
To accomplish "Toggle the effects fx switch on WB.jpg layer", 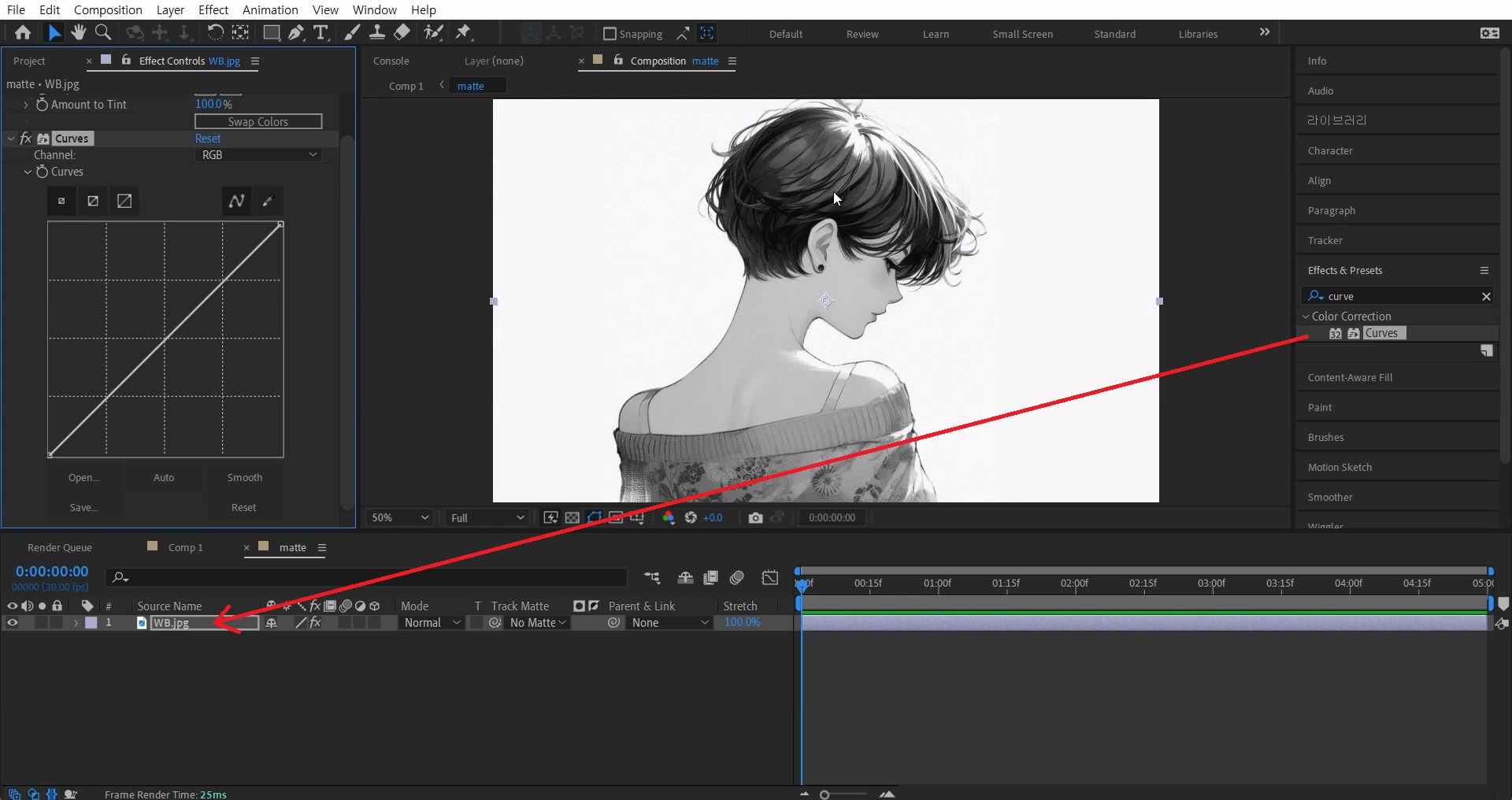I will tap(315, 622).
